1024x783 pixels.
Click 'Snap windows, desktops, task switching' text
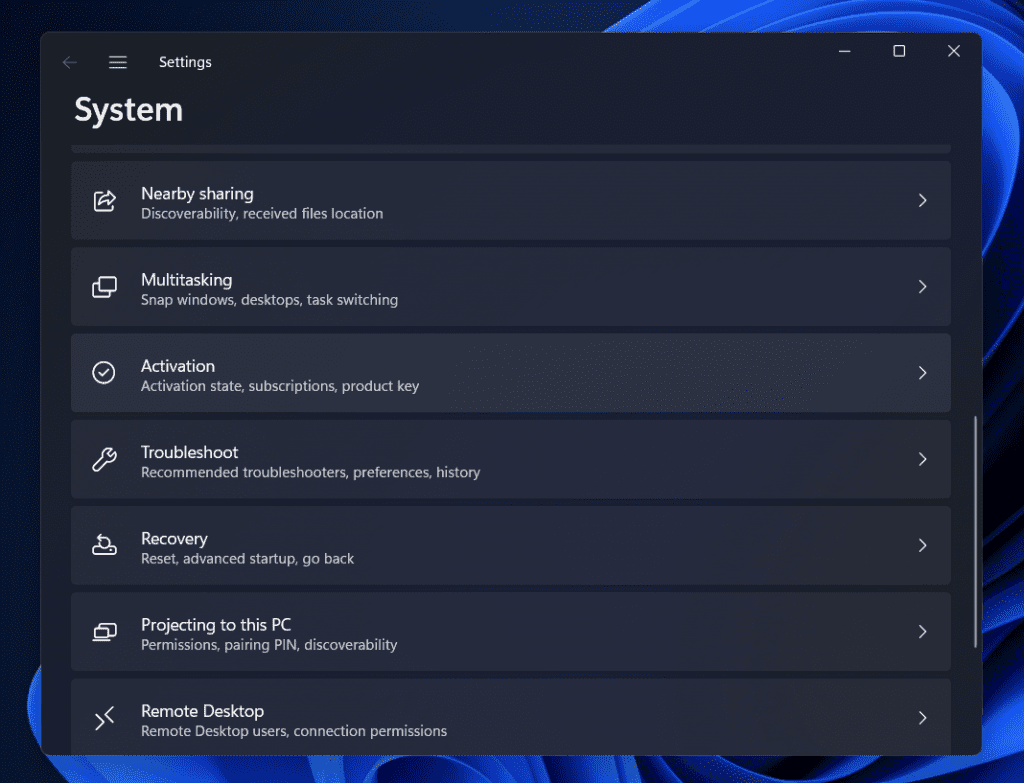[269, 300]
